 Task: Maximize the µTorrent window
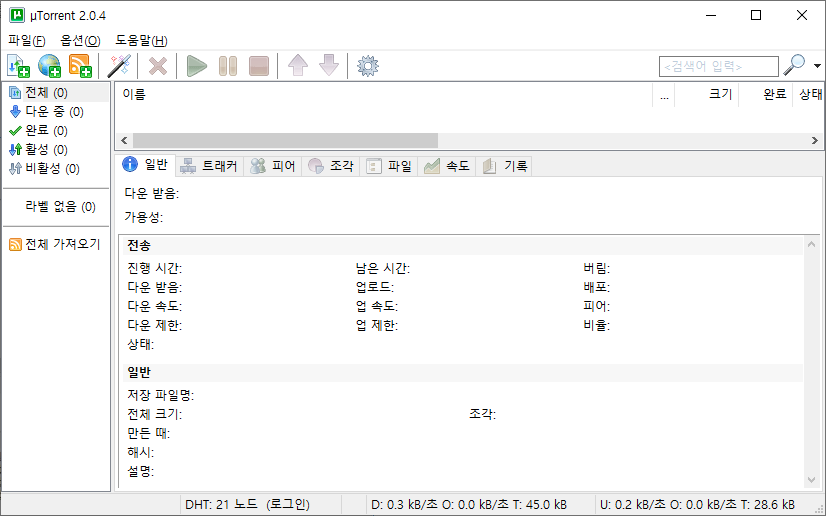pyautogui.click(x=756, y=15)
